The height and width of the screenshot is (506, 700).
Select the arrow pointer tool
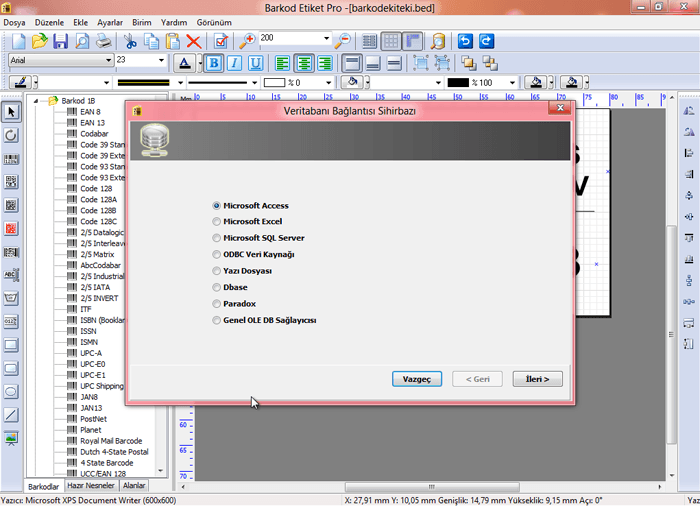click(11, 112)
